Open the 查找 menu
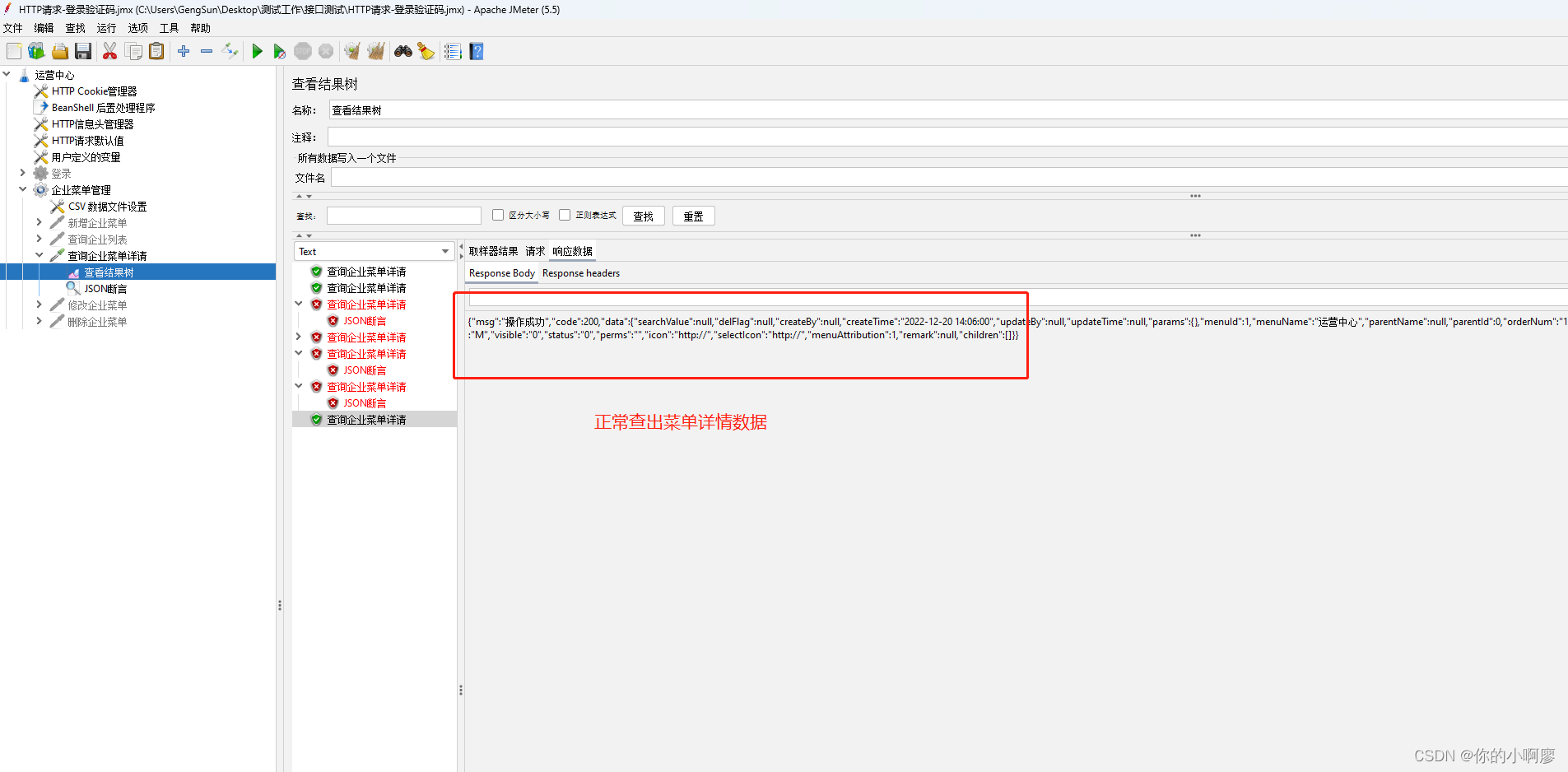 pyautogui.click(x=75, y=28)
